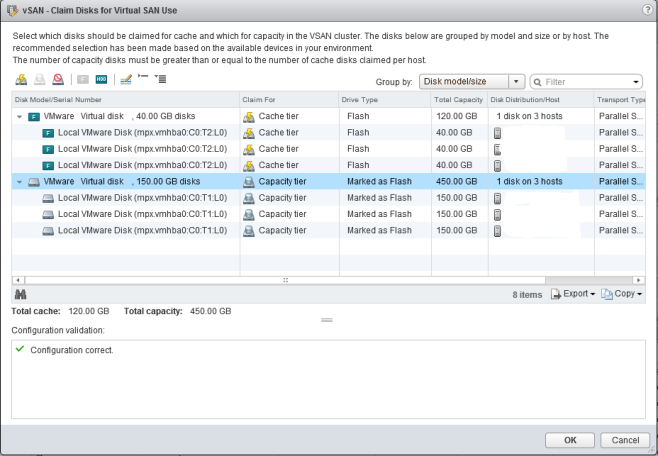Click the grayed-out Claim for capacity tier icon

click(x=39, y=79)
